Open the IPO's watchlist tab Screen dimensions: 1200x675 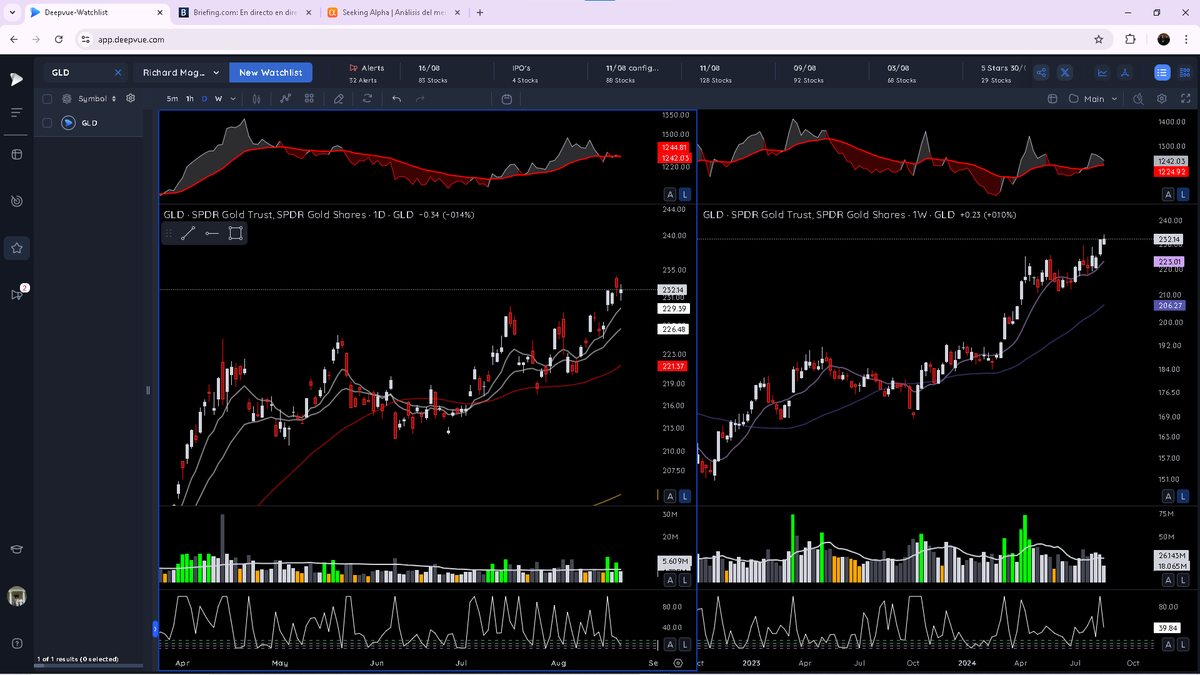[525, 73]
